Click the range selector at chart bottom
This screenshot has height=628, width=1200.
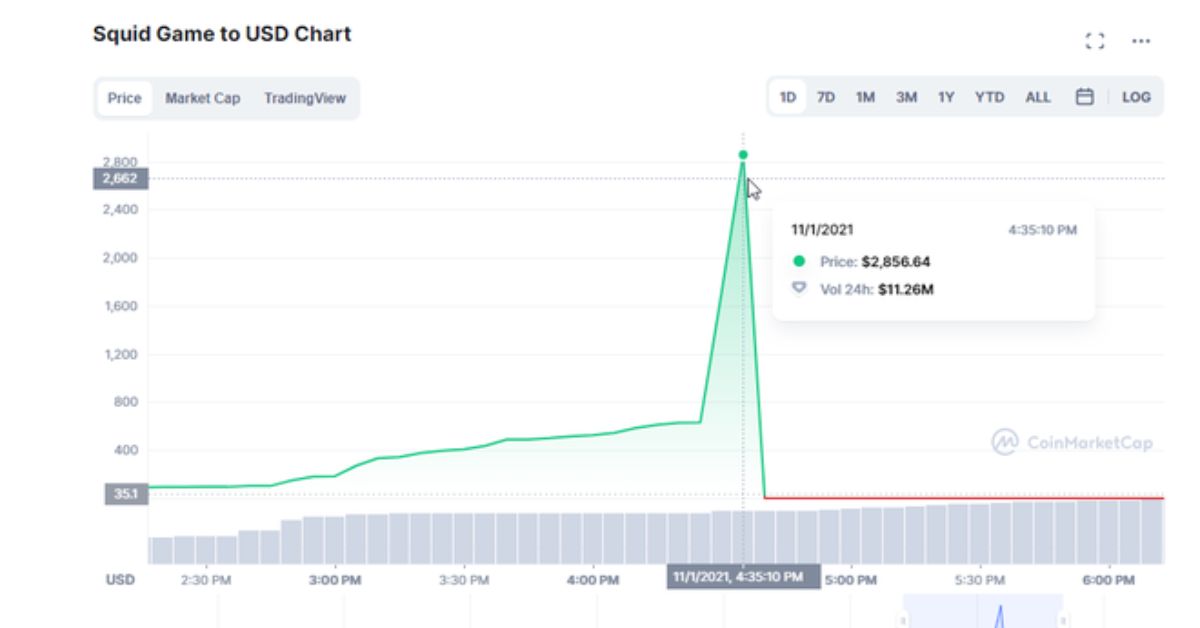982,612
